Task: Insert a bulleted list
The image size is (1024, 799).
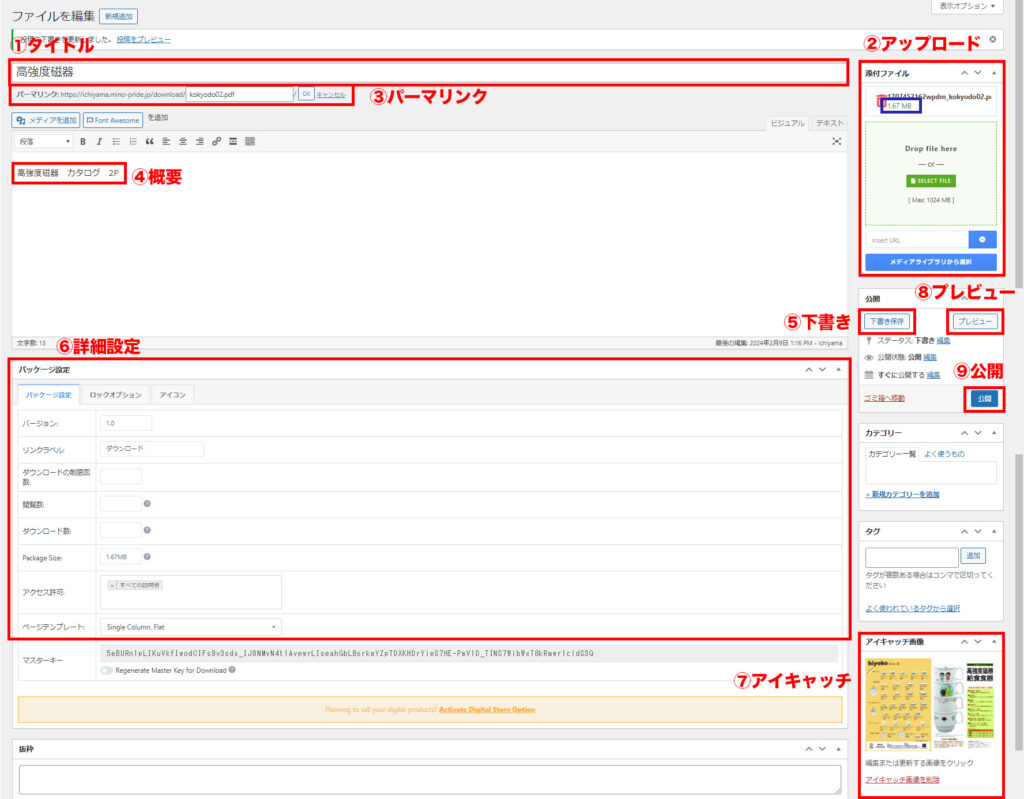Action: [x=116, y=142]
